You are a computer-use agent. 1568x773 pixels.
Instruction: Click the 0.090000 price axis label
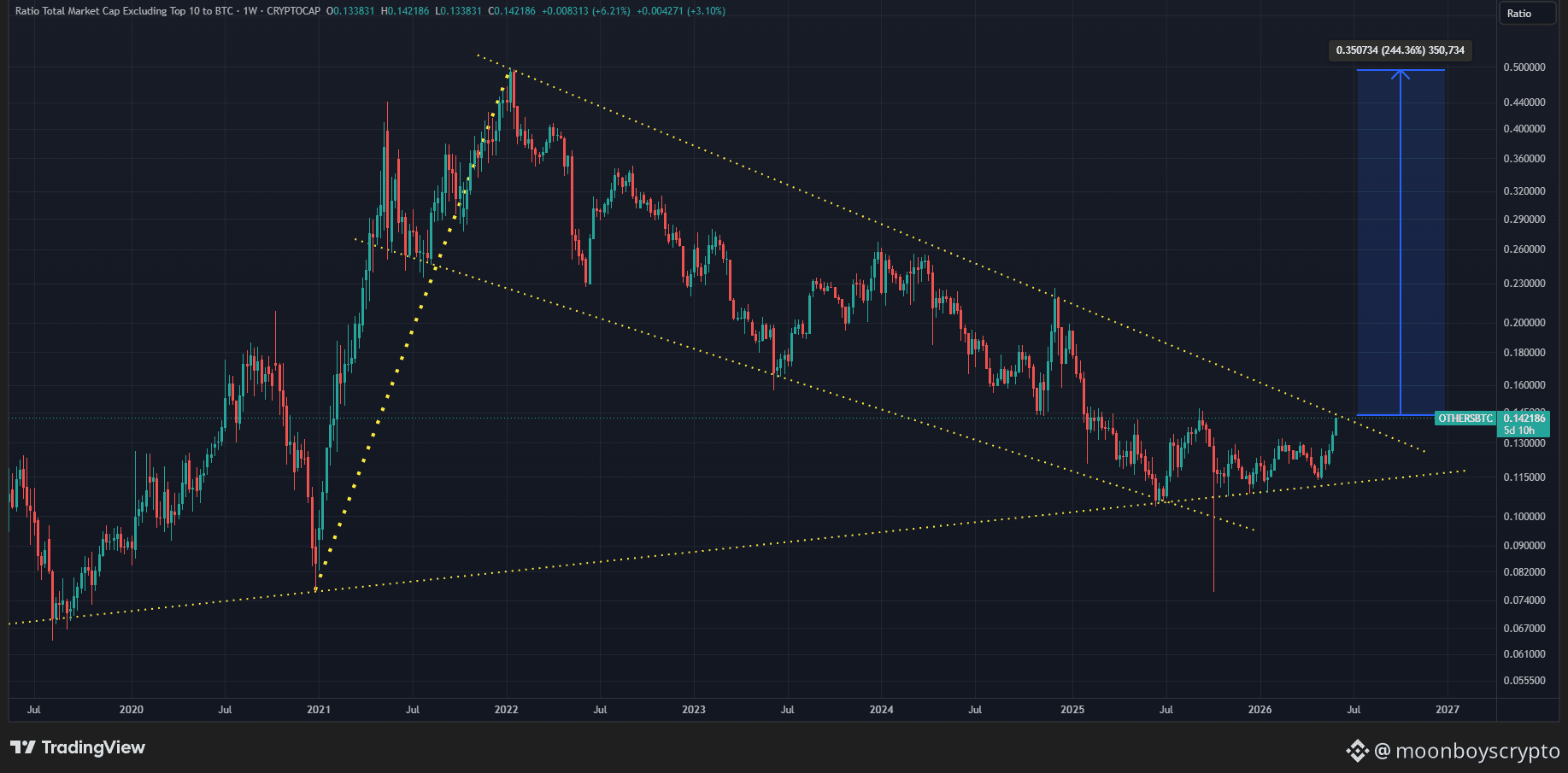coord(1524,546)
